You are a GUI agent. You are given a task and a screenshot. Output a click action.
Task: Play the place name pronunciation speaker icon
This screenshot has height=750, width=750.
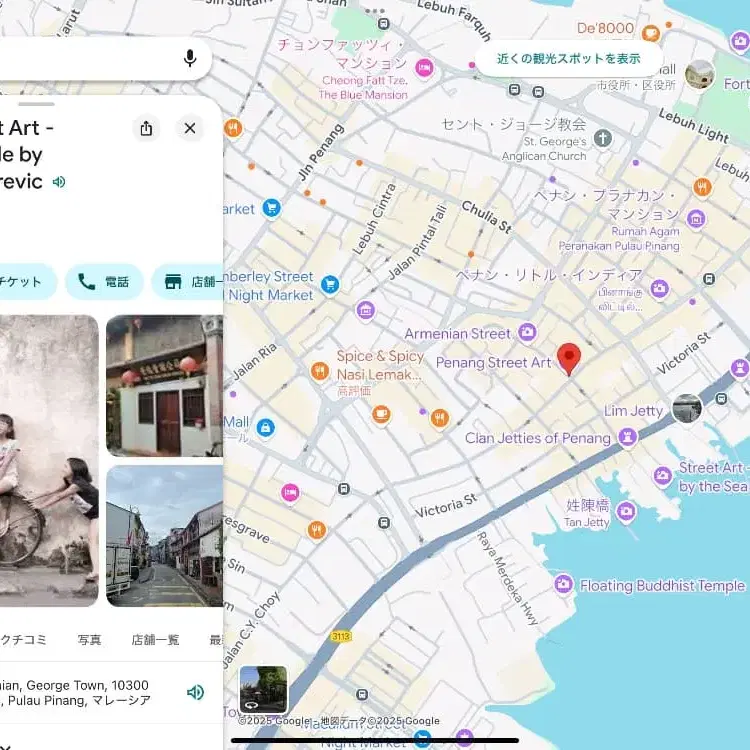coord(59,182)
